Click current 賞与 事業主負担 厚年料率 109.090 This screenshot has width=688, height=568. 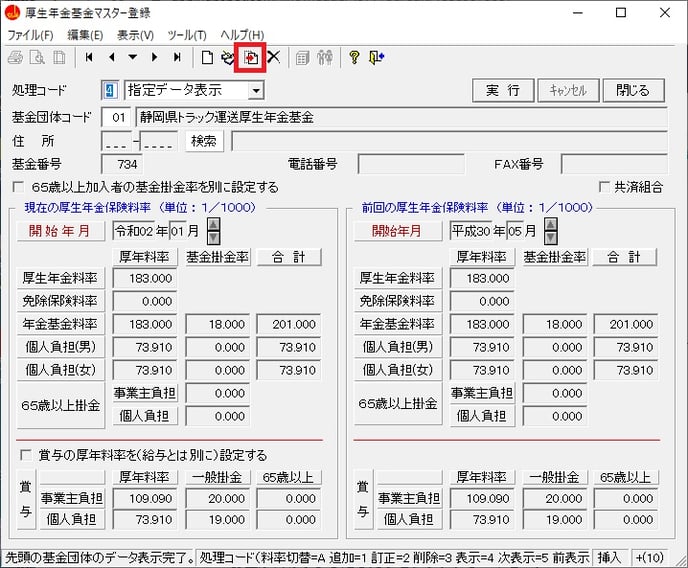[x=145, y=499]
